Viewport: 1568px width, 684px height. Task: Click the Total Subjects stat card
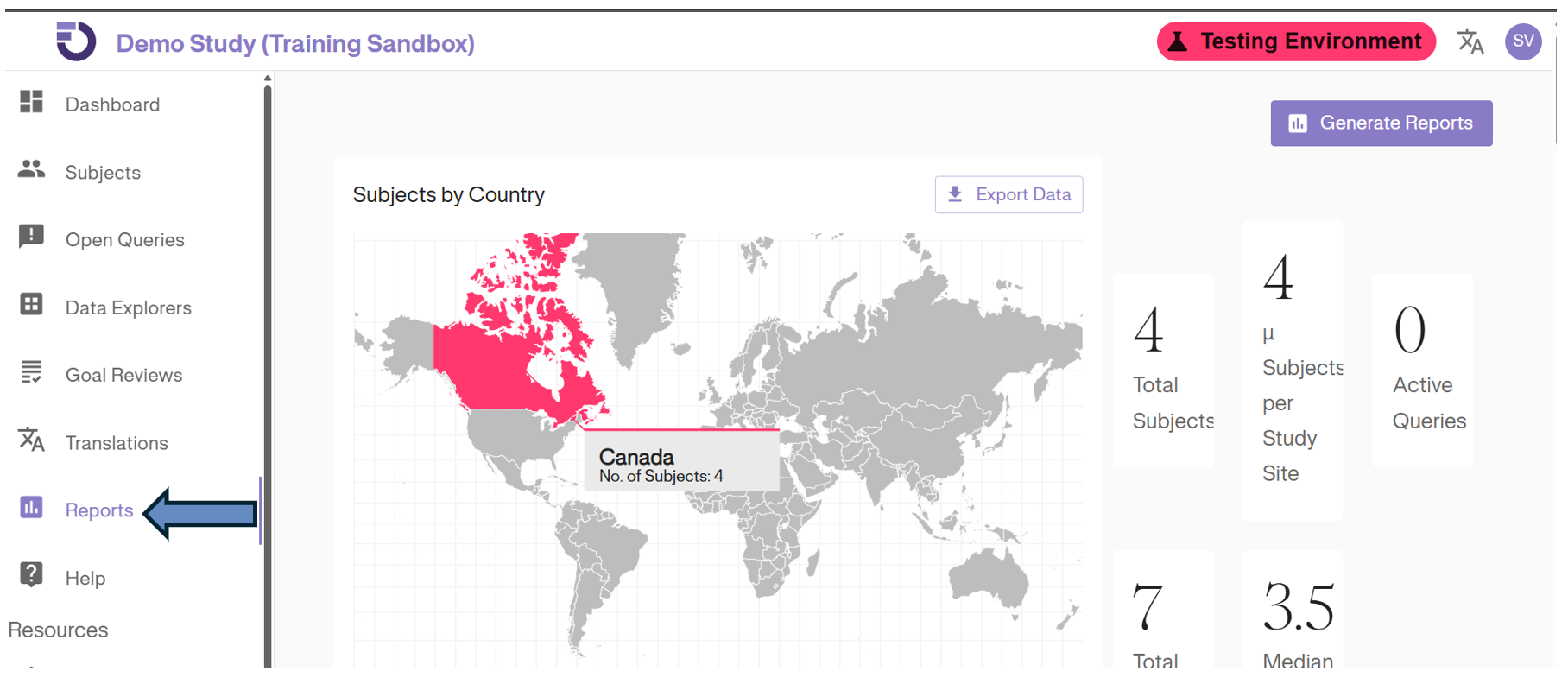tap(1162, 371)
